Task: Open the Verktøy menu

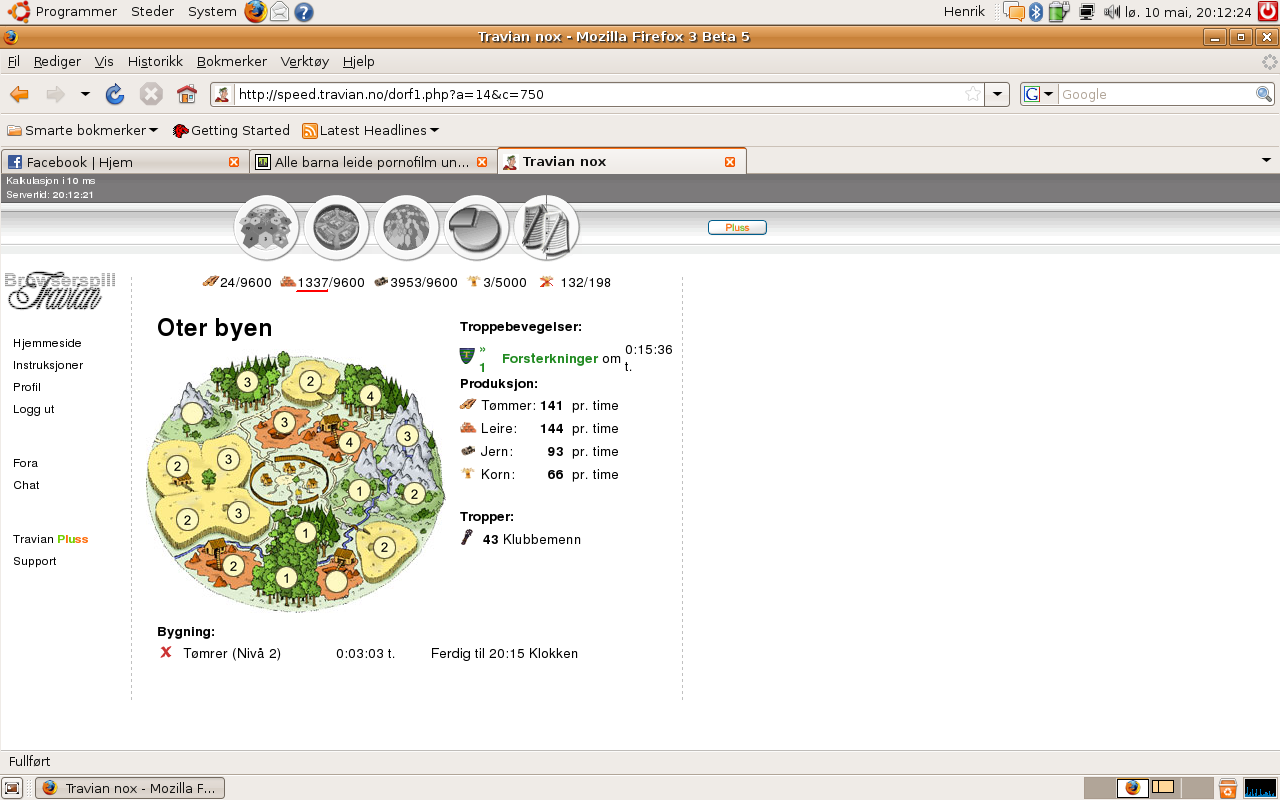Action: (x=305, y=61)
